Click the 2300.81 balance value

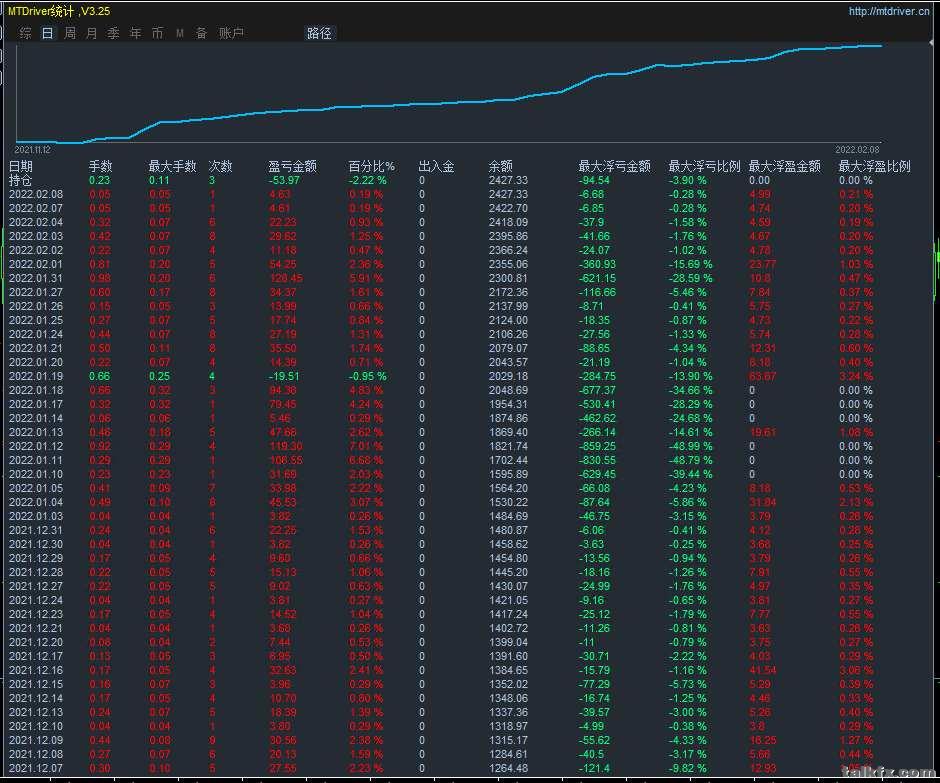tap(508, 278)
